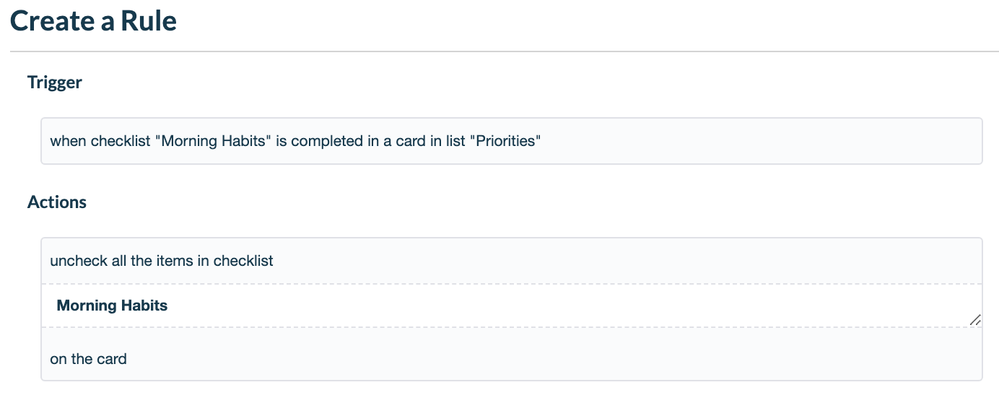The image size is (999, 409).
Task: Click "uncheck all the items in checklist" text
Action: pos(162,261)
